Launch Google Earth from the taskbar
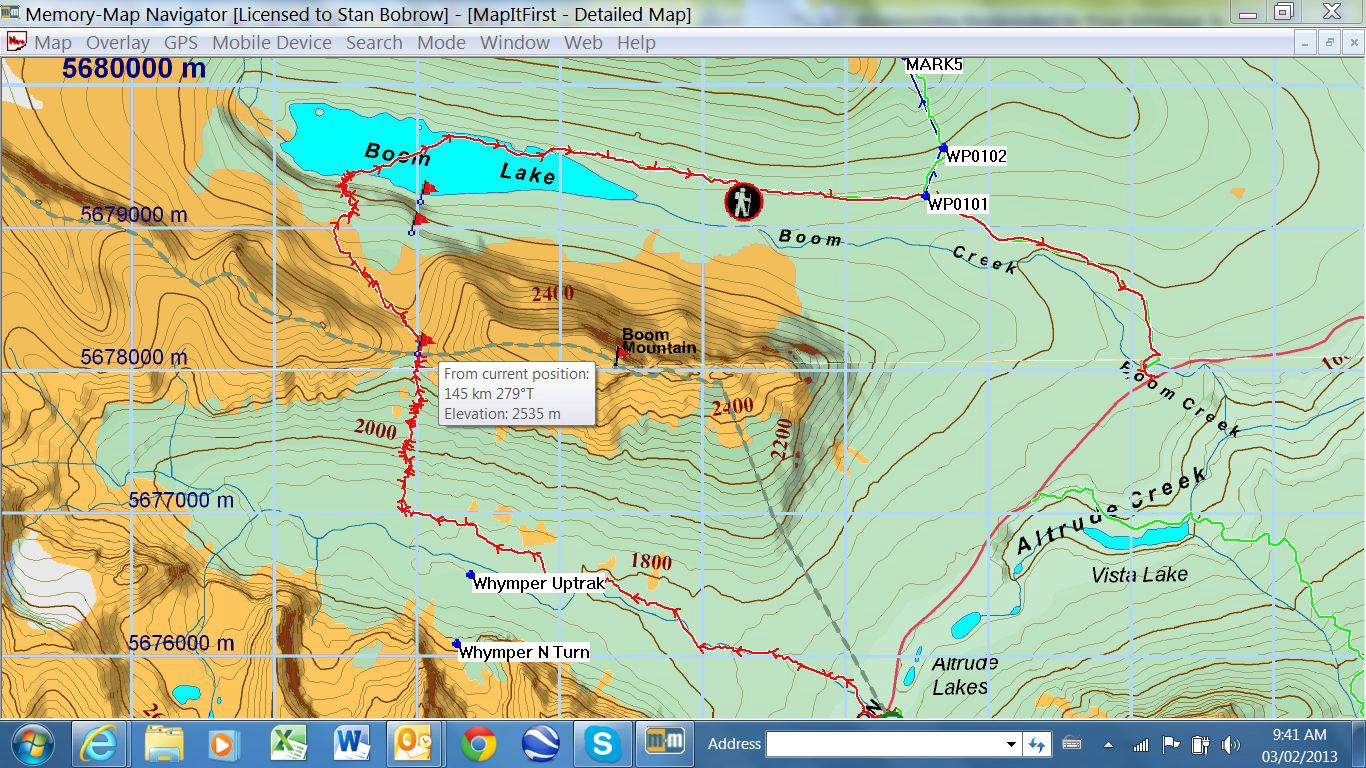Image resolution: width=1366 pixels, height=768 pixels. pos(541,744)
